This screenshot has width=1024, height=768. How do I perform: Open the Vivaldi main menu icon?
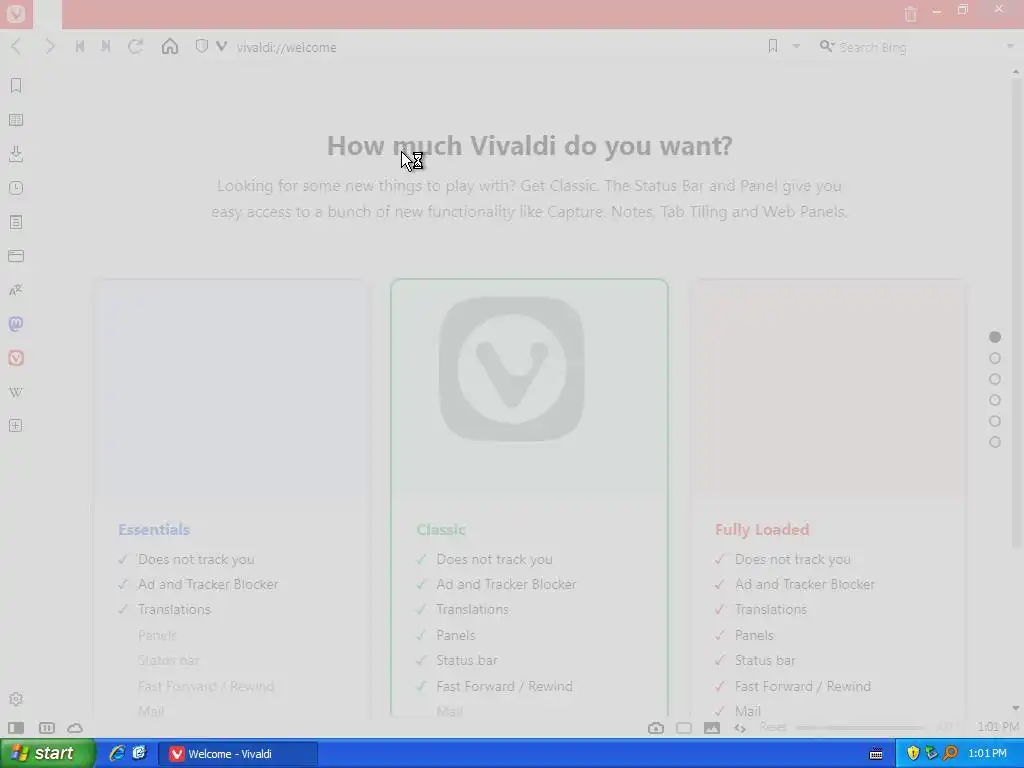(16, 14)
